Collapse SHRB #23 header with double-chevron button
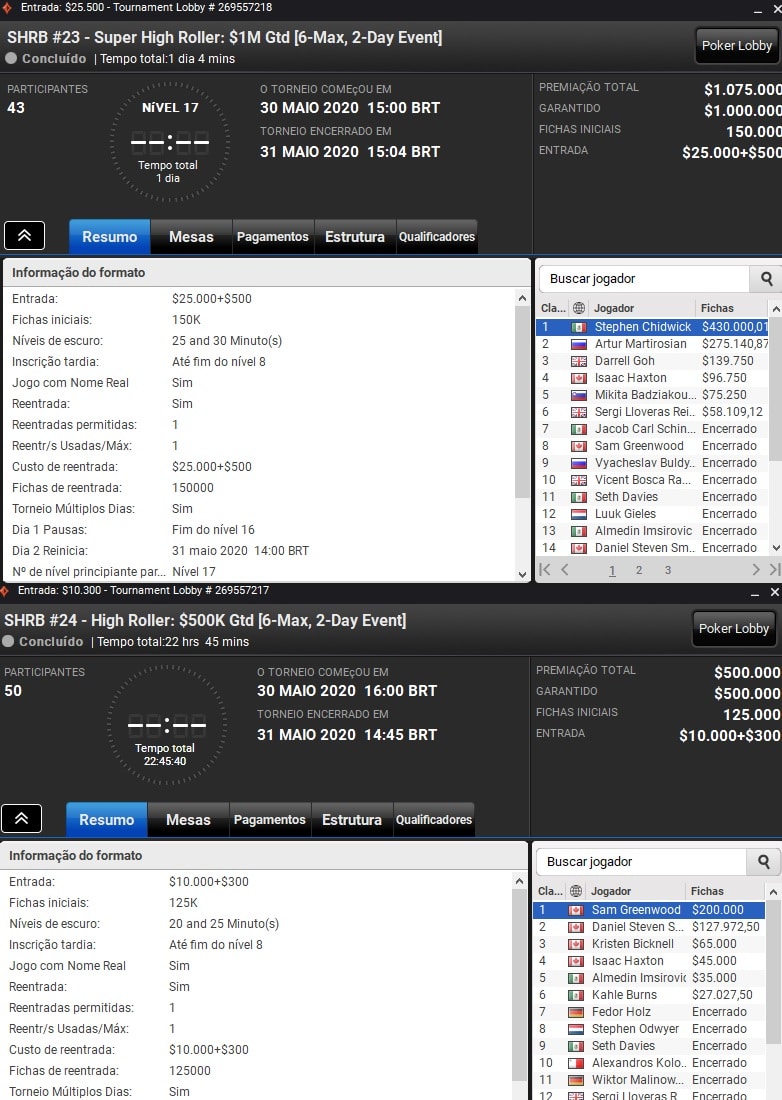This screenshot has width=782, height=1100. (x=25, y=236)
